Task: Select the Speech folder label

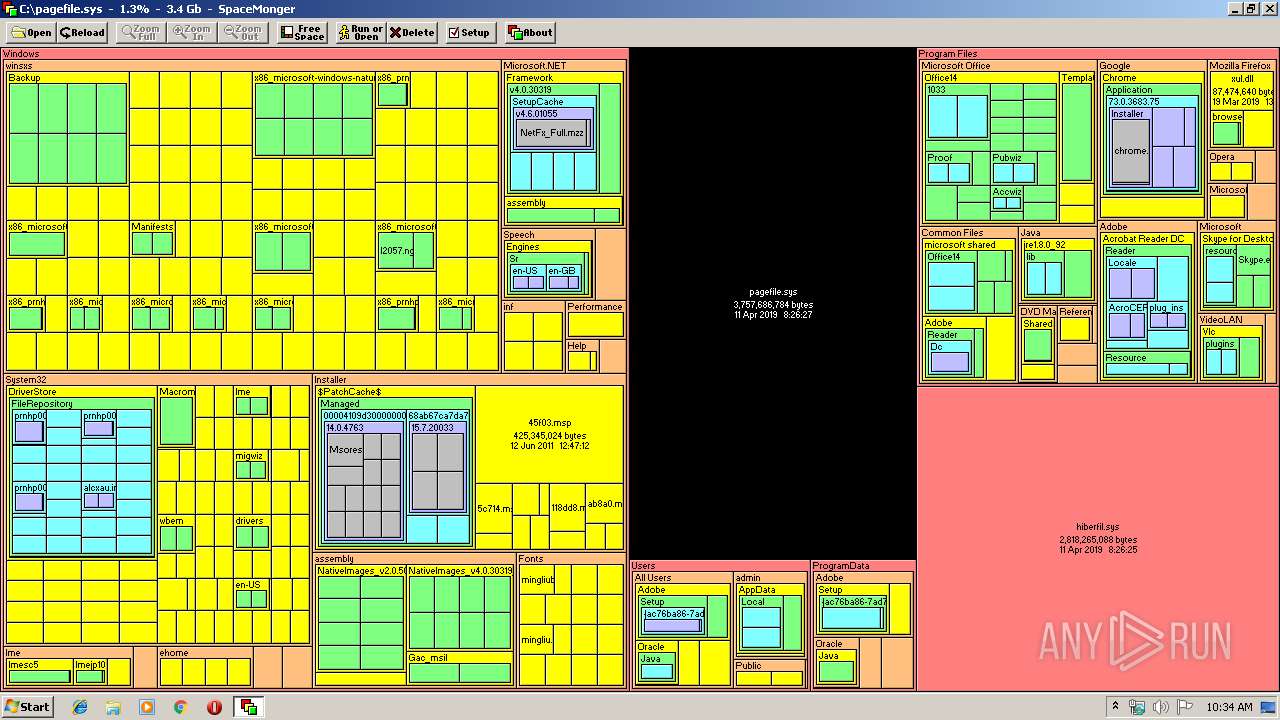Action: [x=519, y=235]
